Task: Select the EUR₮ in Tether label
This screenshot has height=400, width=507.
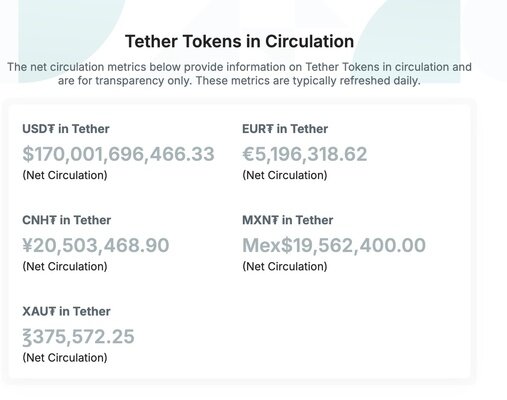Action: [285, 129]
